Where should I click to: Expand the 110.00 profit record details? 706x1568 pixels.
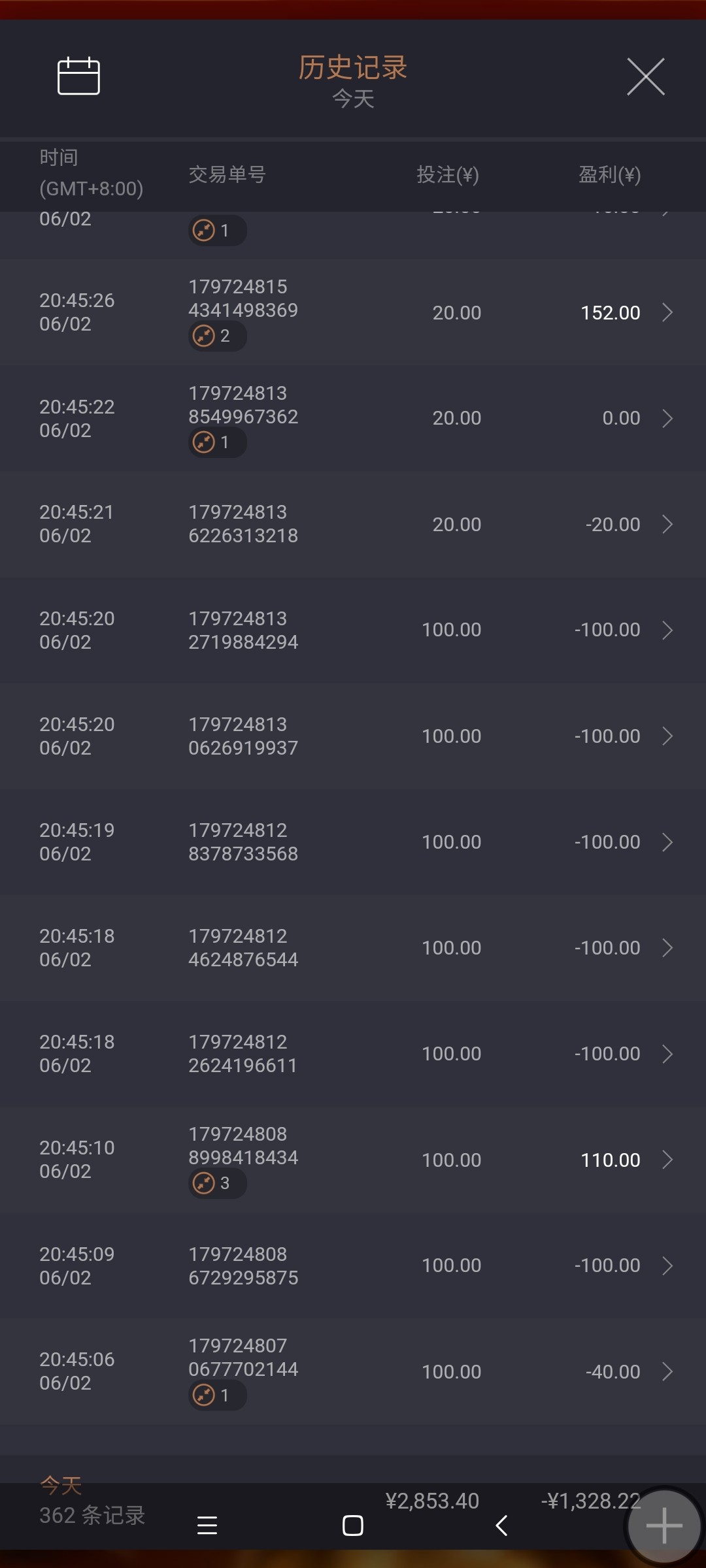tap(667, 1160)
